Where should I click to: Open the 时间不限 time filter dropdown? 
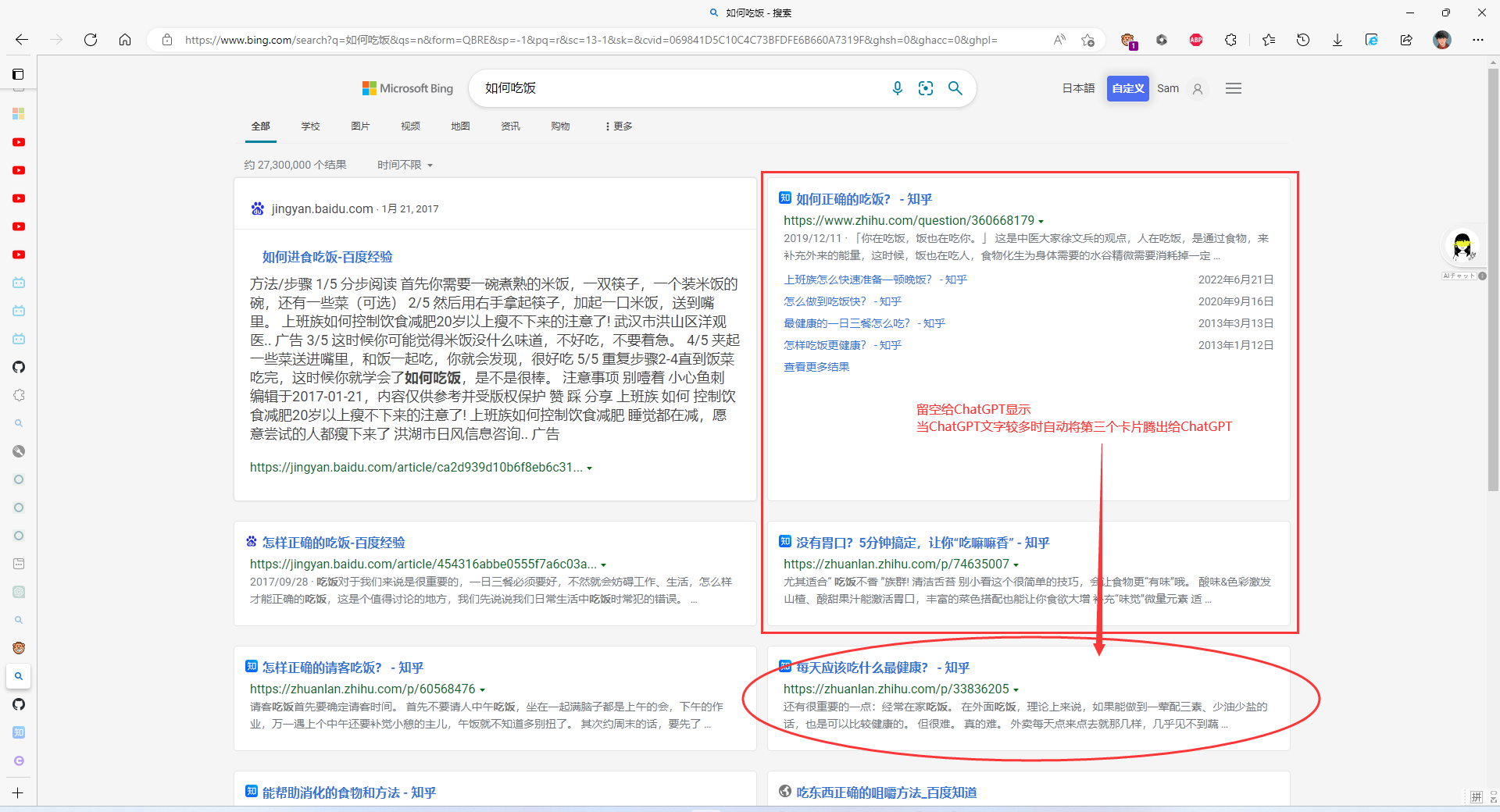point(405,165)
